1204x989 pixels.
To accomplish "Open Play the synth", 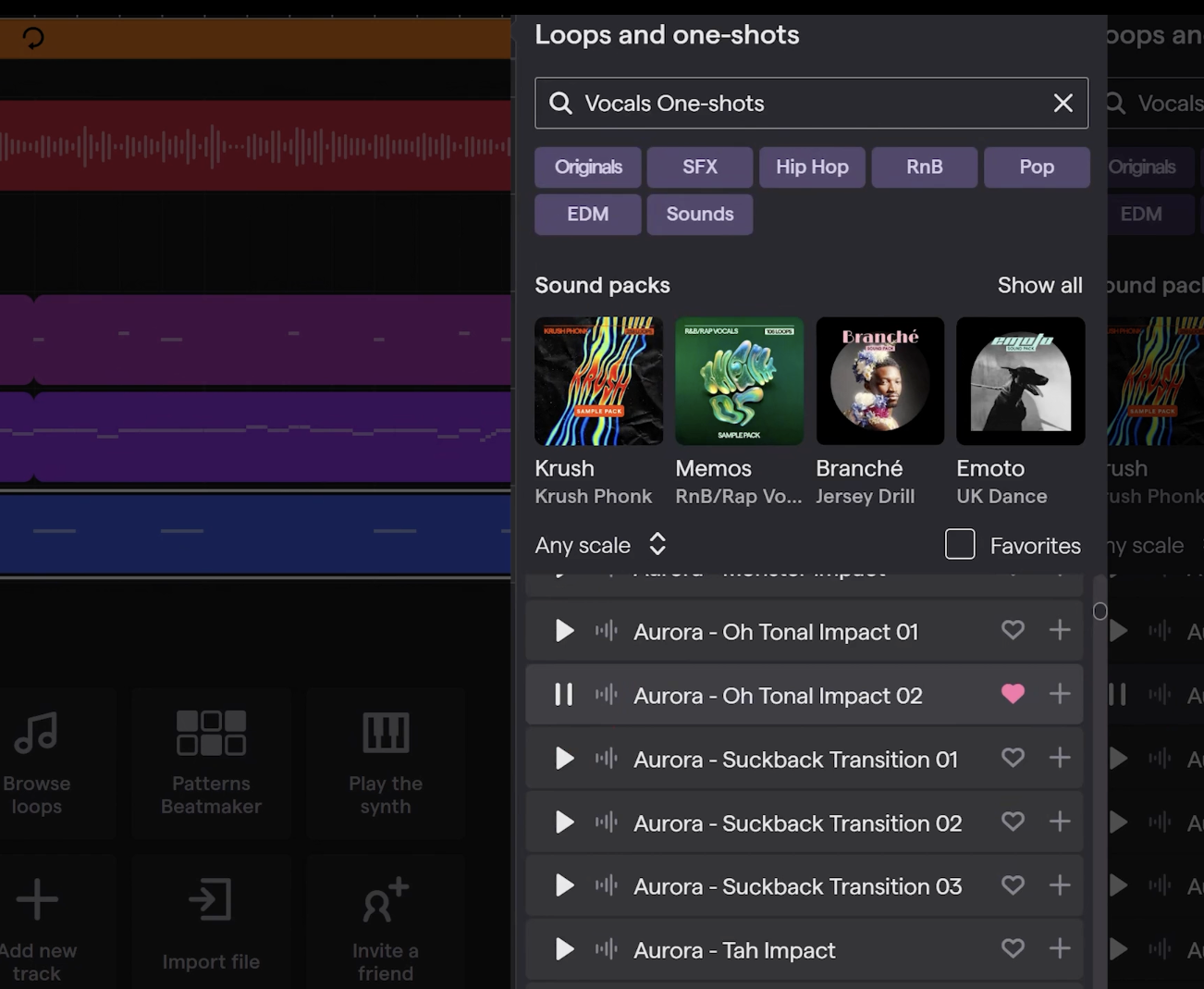I will point(386,763).
